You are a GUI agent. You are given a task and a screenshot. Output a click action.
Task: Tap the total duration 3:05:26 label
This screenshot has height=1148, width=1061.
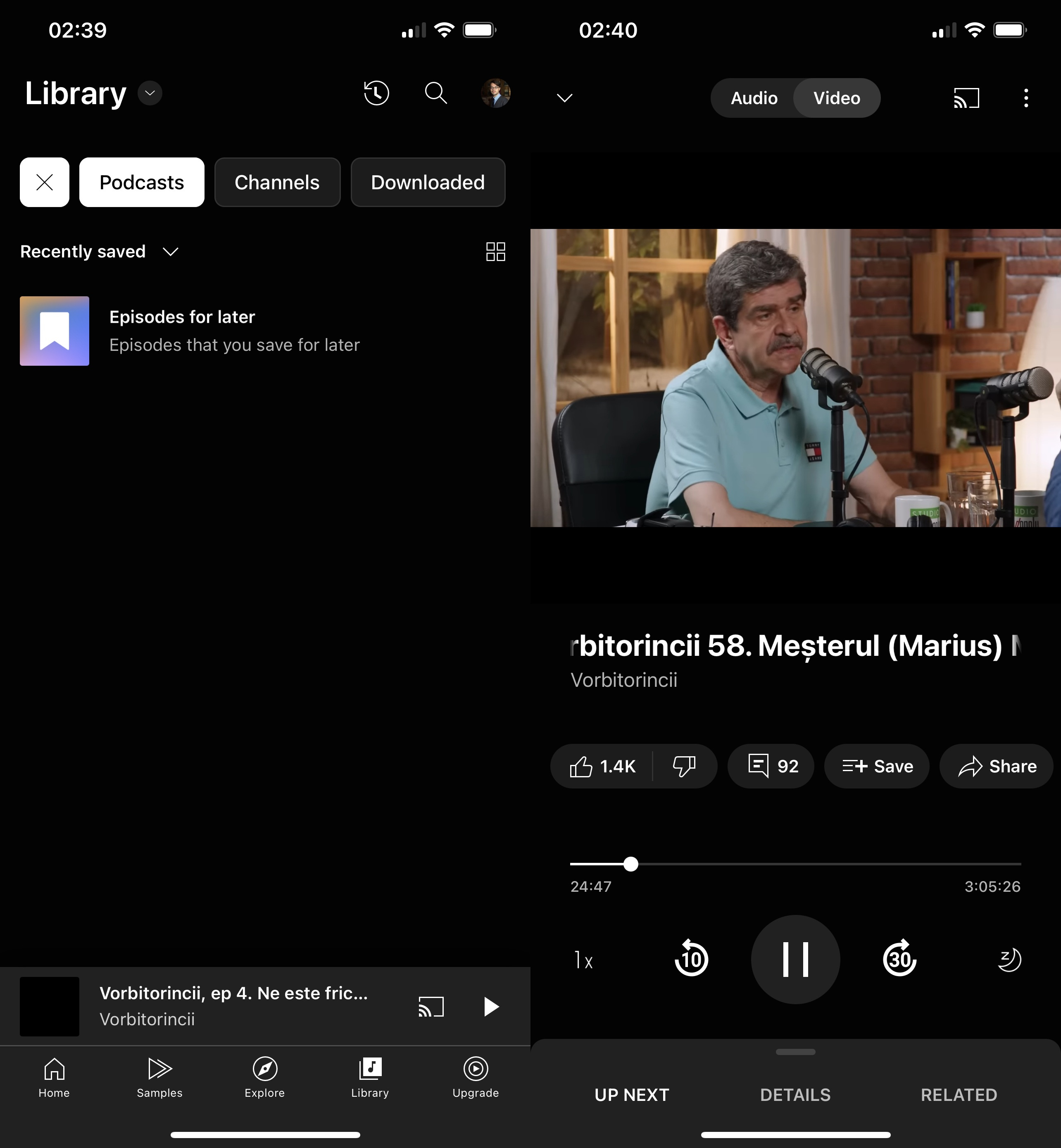pyautogui.click(x=993, y=886)
